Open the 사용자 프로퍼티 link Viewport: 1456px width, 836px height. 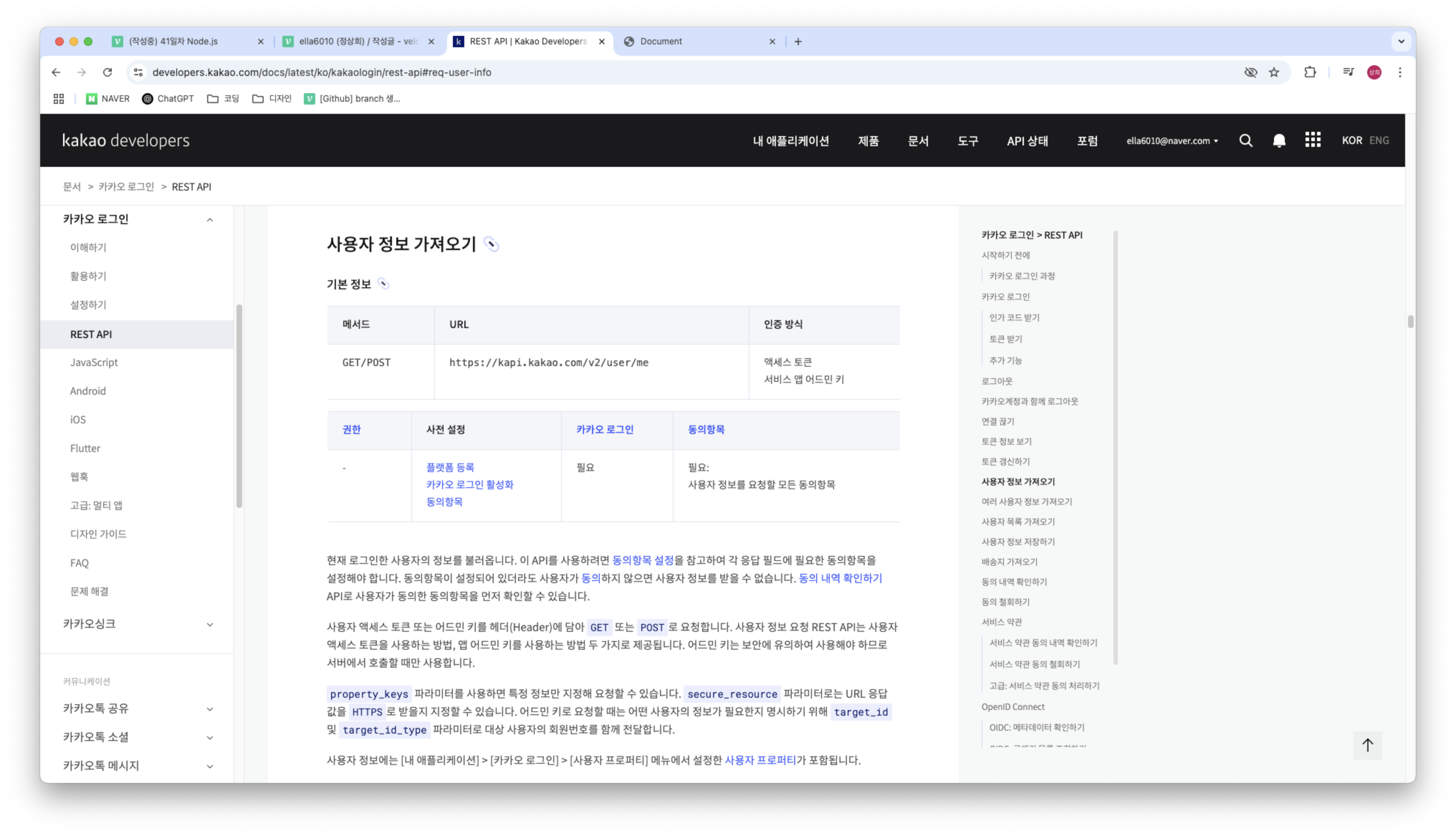[x=760, y=760]
